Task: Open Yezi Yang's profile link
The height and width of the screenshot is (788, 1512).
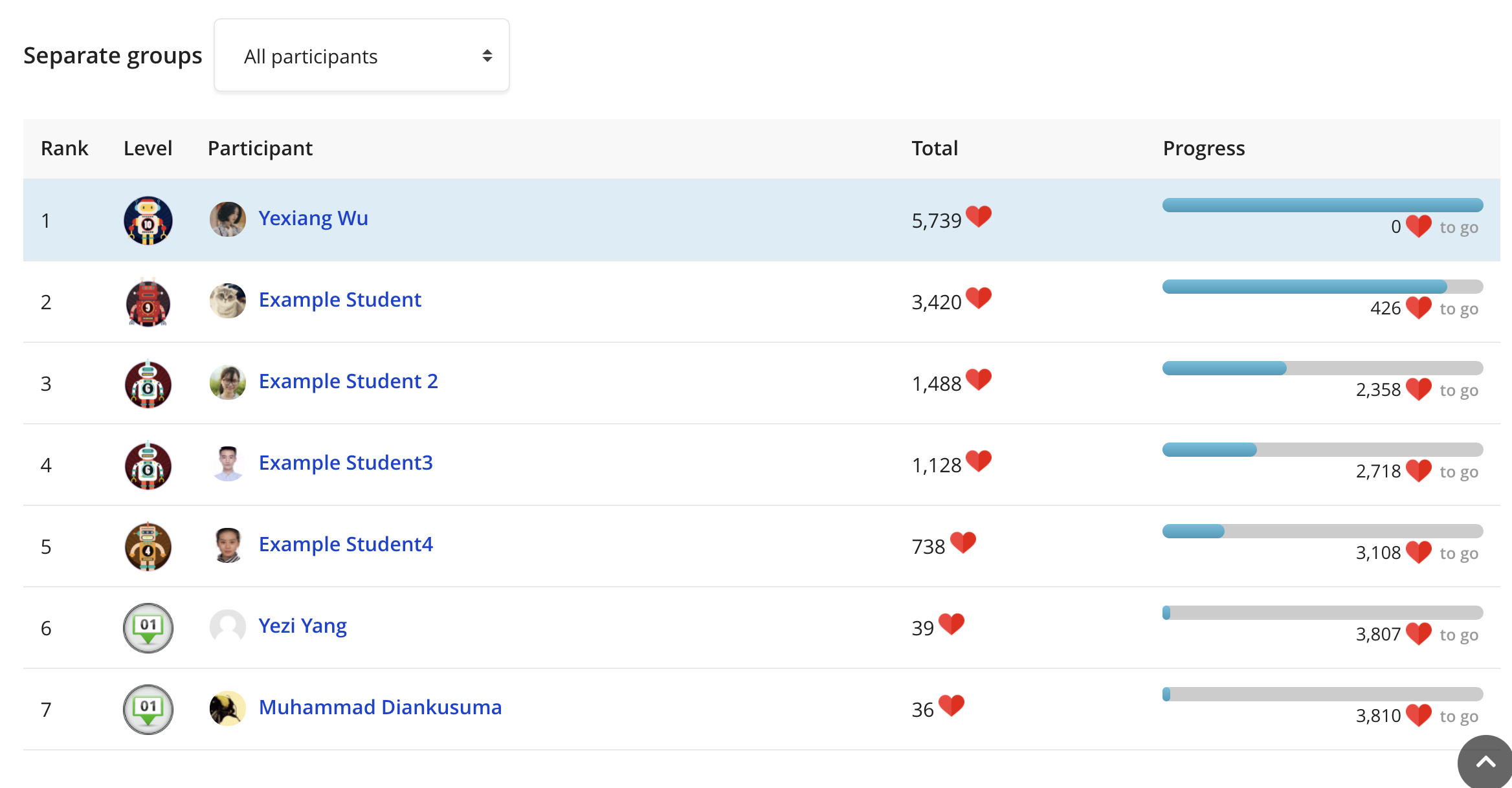Action: (x=302, y=626)
